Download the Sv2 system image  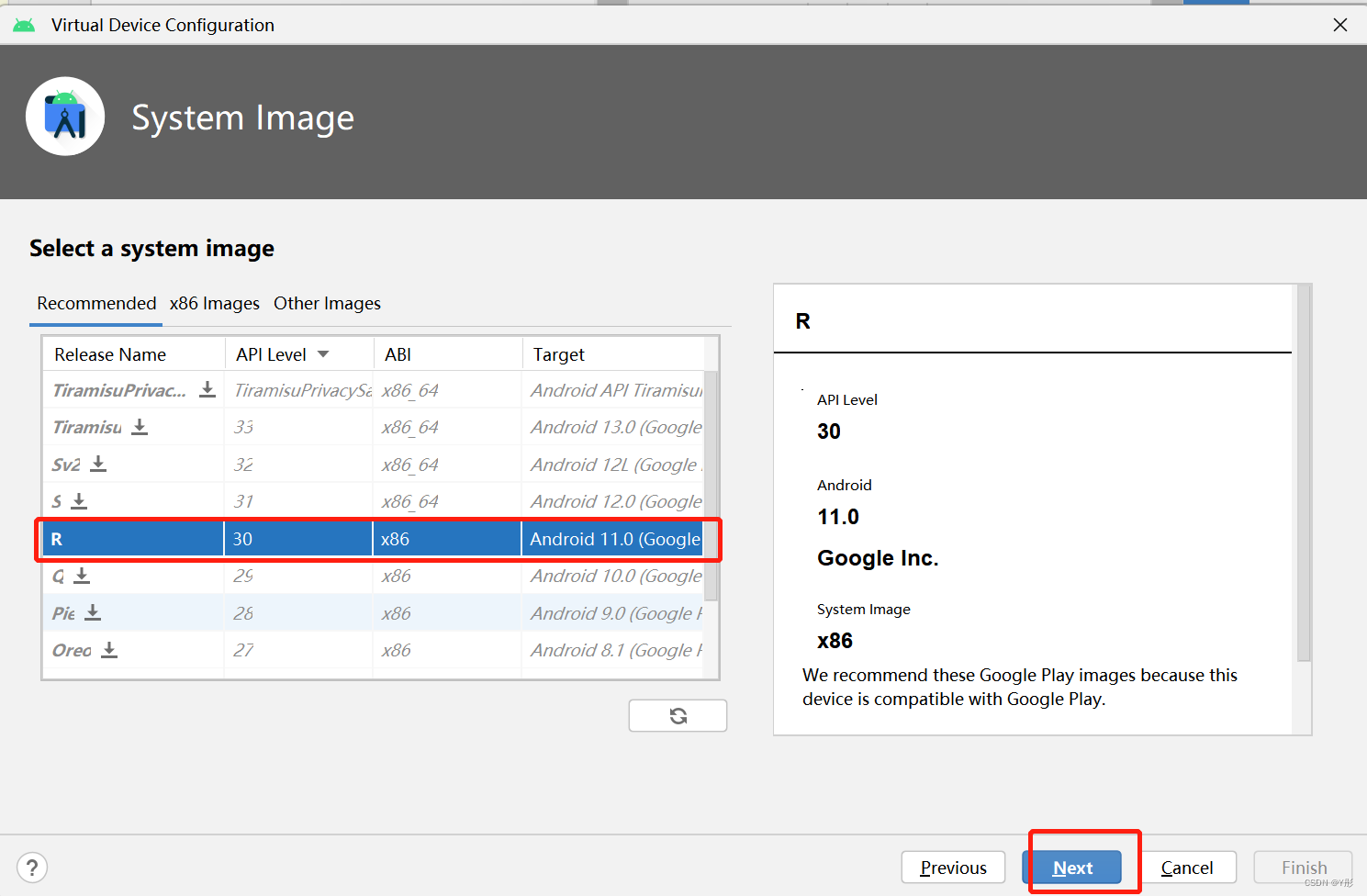tap(97, 464)
